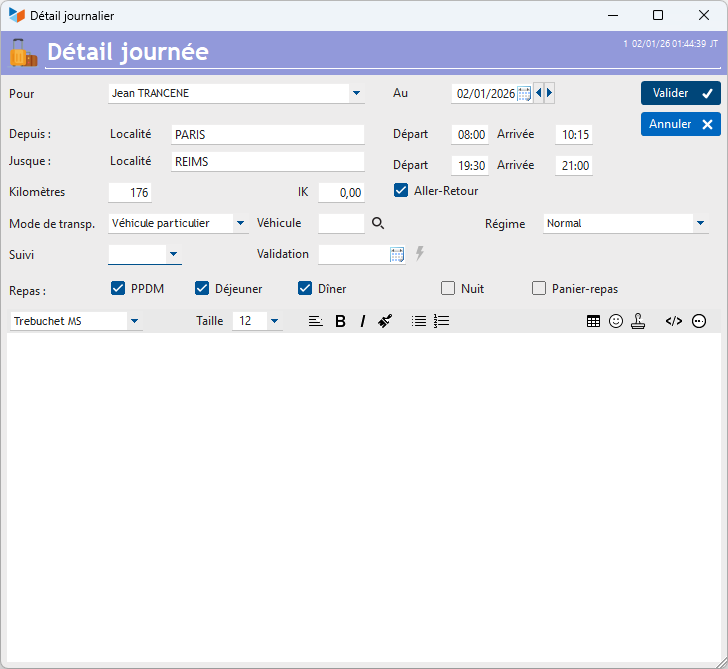Search vehicle with magnifying glass icon
728x669 pixels.
click(378, 223)
